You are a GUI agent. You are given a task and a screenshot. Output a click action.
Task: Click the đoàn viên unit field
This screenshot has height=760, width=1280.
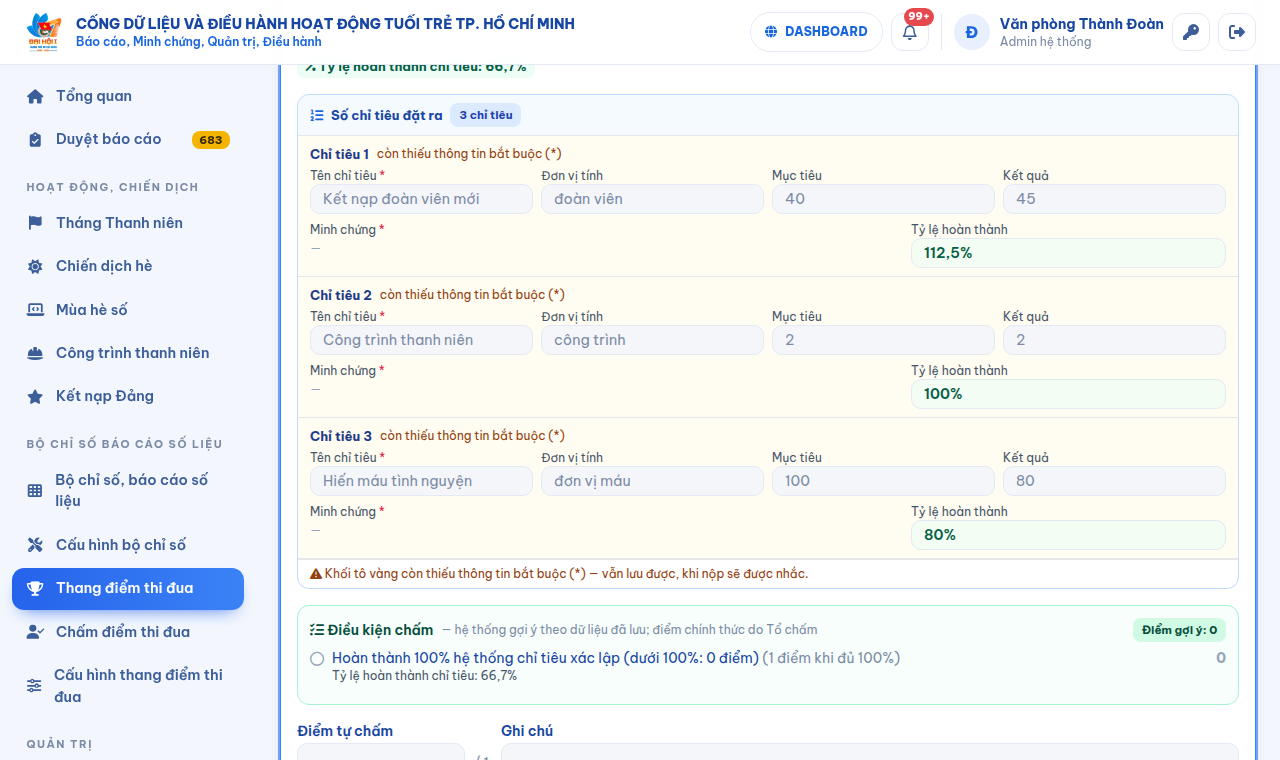[x=652, y=199]
